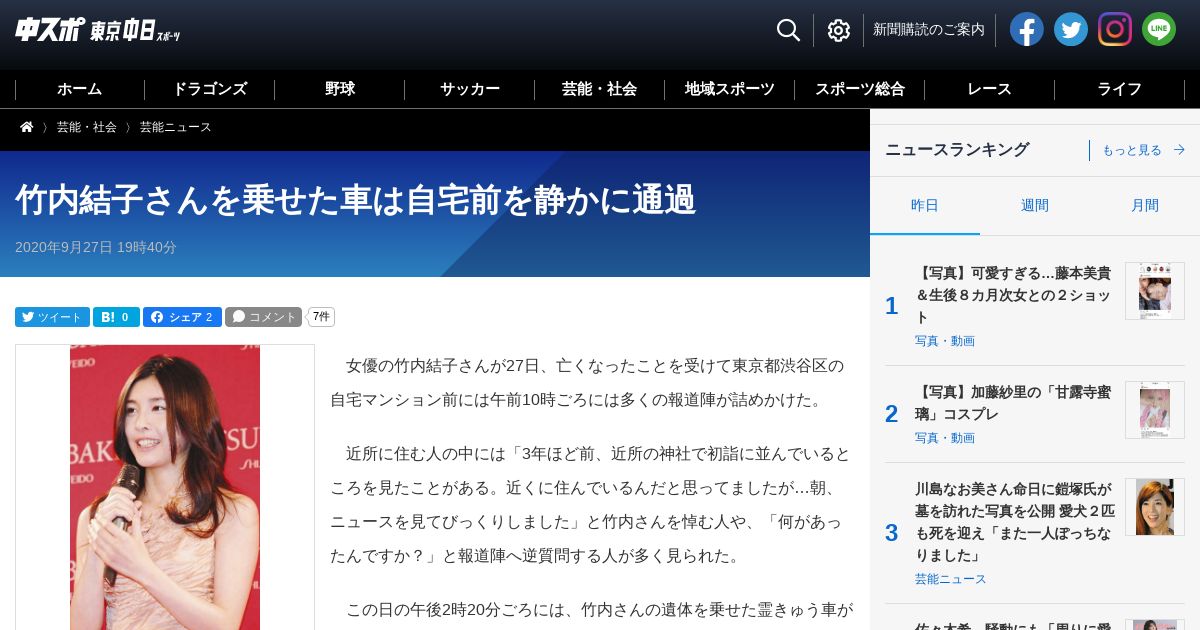The height and width of the screenshot is (630, 1200).
Task: Click もっと見る in the news ranking
Action: click(x=1144, y=150)
